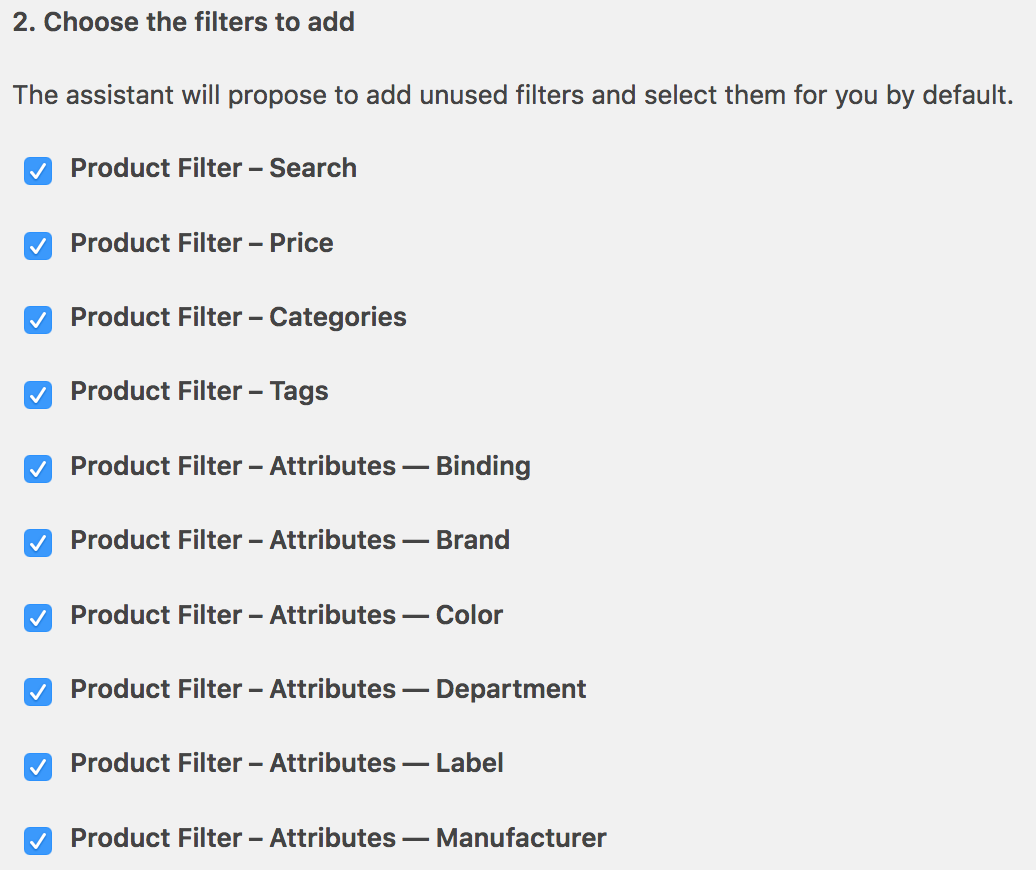Screen dimensions: 1036x870
Task: Deselect the Attributes — Manufacturer filter checkbox
Action: click(38, 840)
